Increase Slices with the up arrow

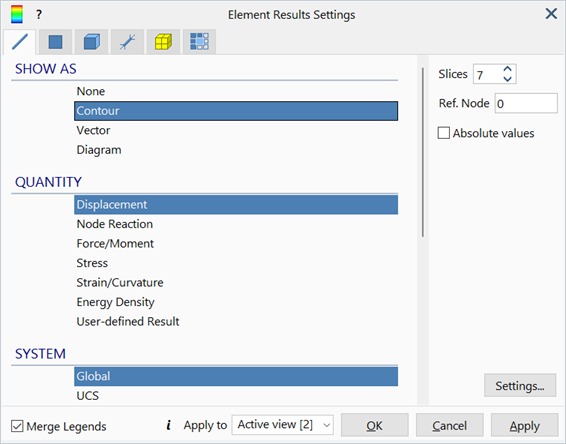pyautogui.click(x=508, y=69)
